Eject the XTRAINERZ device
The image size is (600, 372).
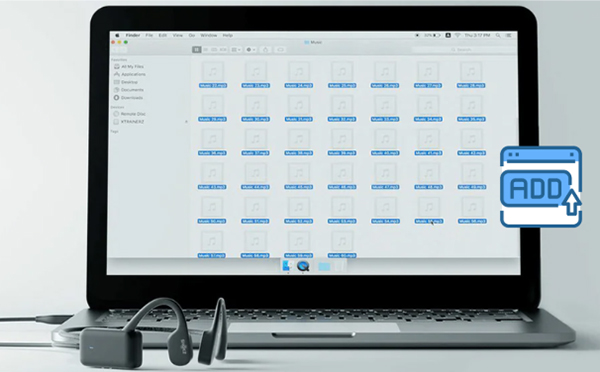(x=186, y=122)
